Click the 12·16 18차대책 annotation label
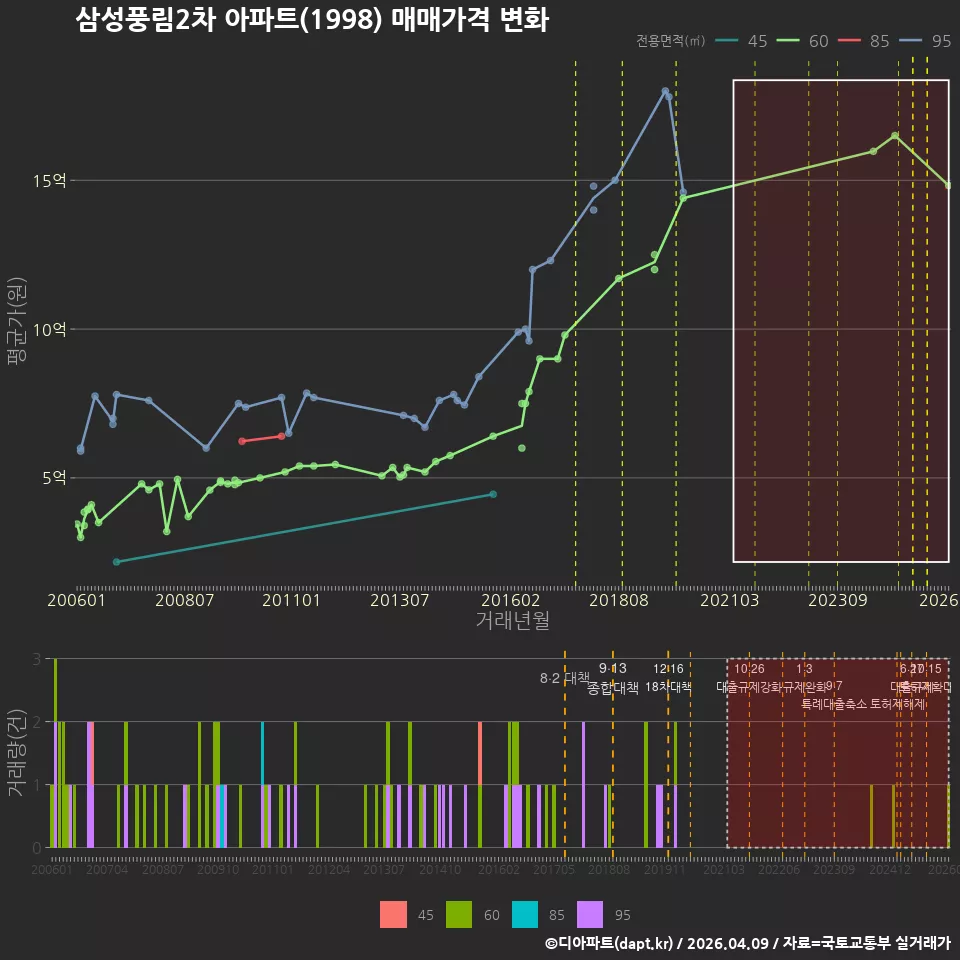This screenshot has width=960, height=960. pyautogui.click(x=668, y=678)
